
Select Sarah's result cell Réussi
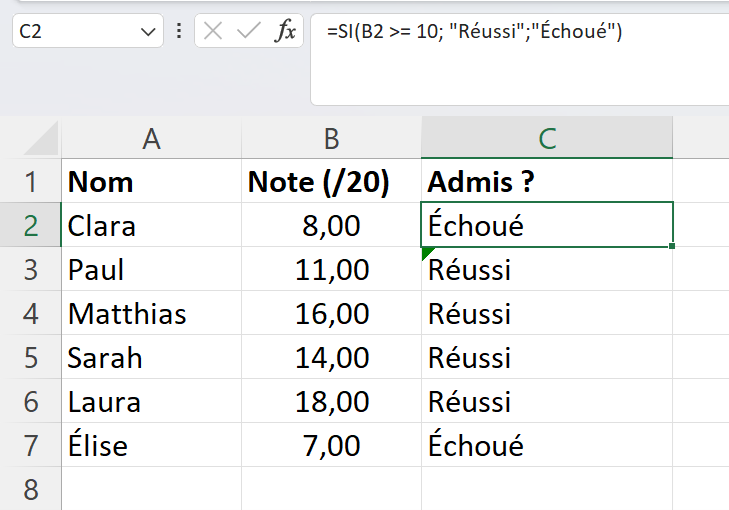click(x=547, y=357)
